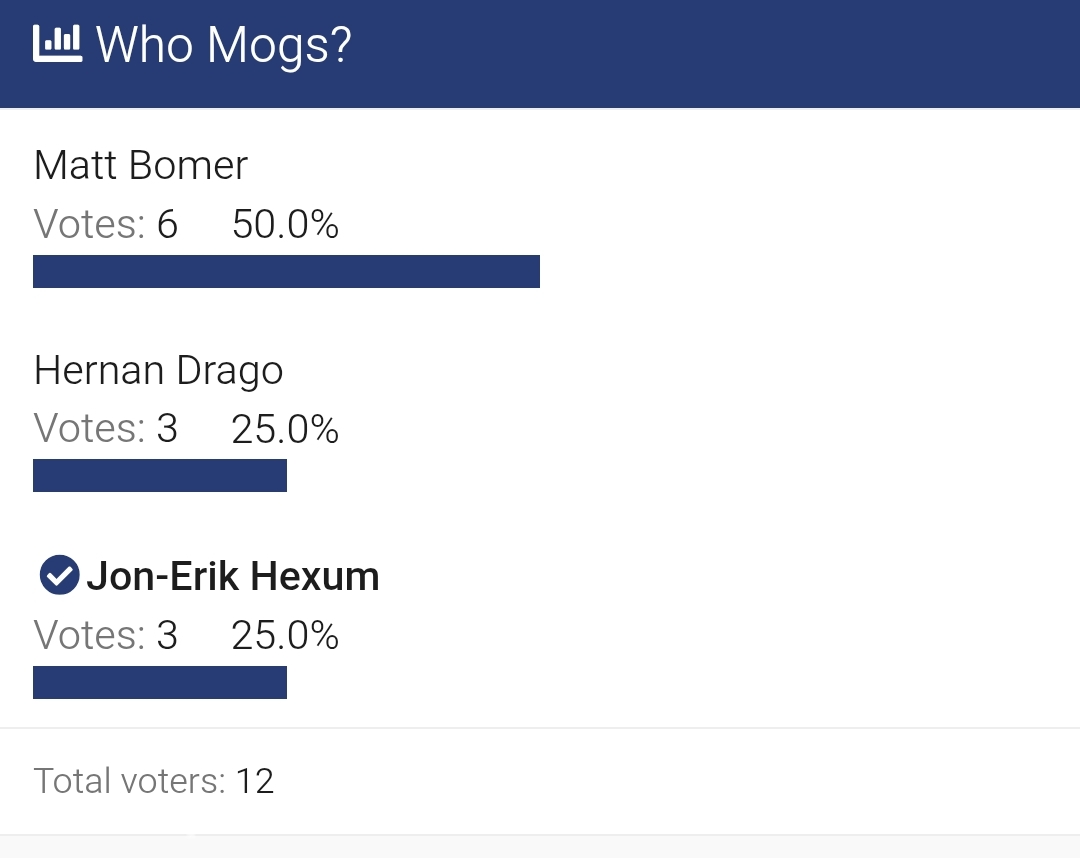Click Hernan Drago's vote count of 3
This screenshot has height=858, width=1080.
coord(167,428)
